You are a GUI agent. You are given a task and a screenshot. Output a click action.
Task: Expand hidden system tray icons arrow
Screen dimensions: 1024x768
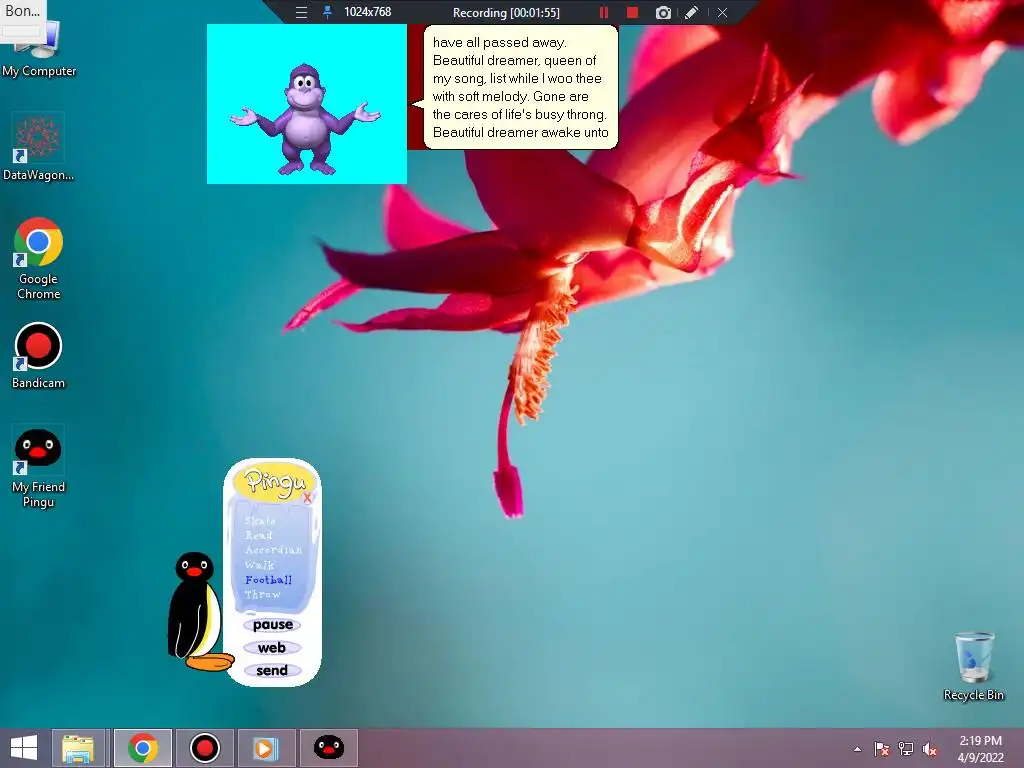(857, 749)
